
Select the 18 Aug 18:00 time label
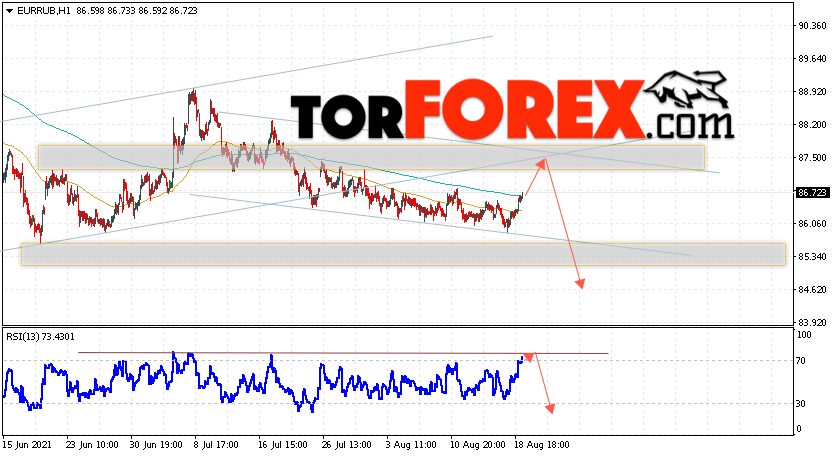(x=542, y=445)
